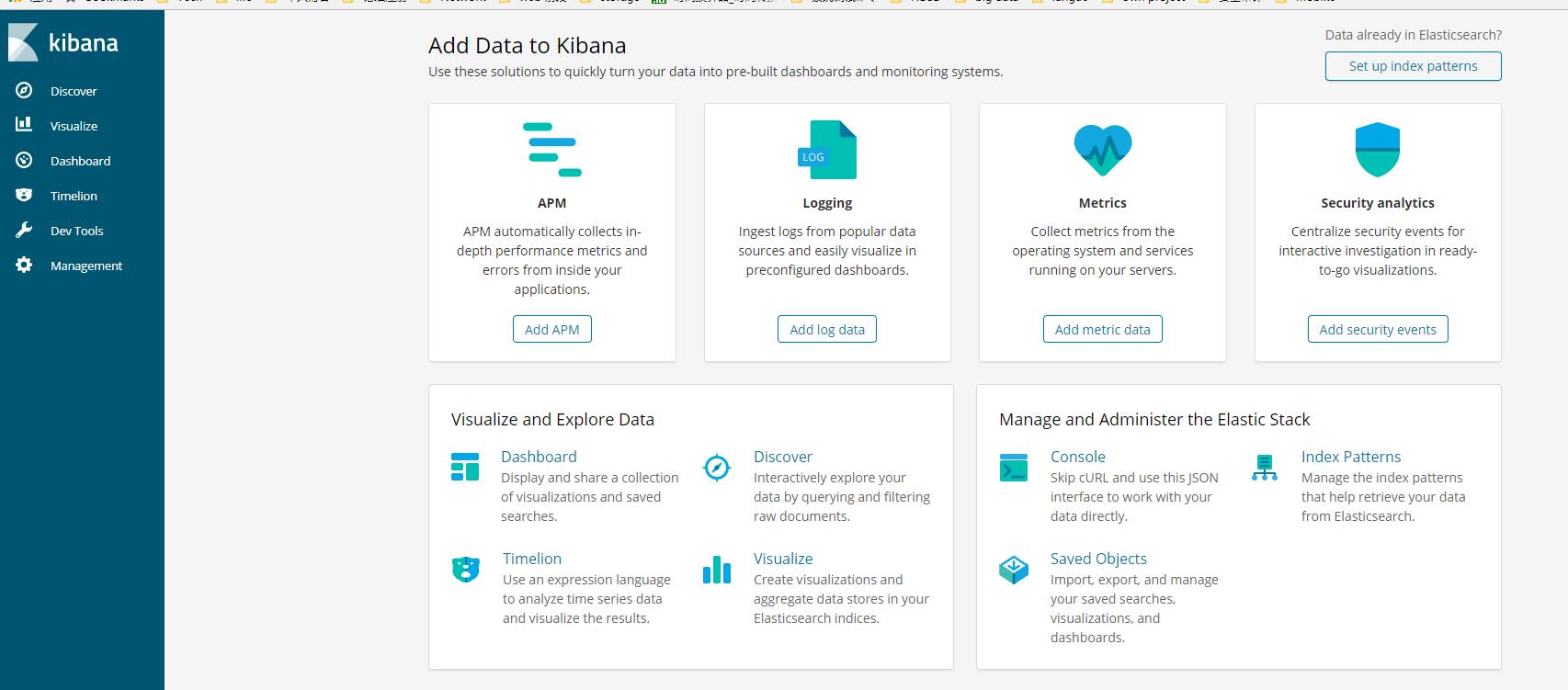Click the Metrics card title
The width and height of the screenshot is (1568, 690).
1102,203
